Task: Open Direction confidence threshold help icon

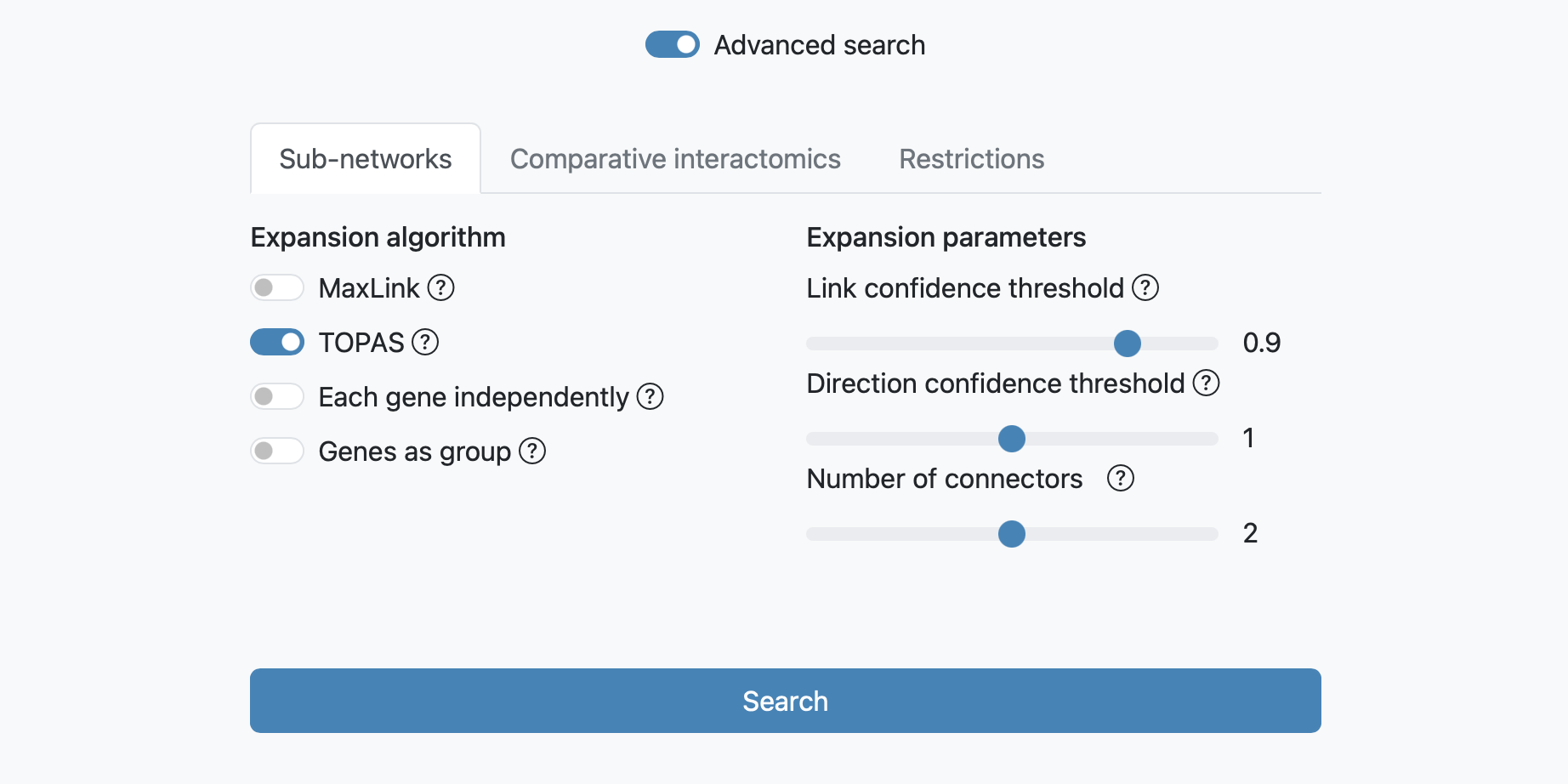Action: [1206, 383]
